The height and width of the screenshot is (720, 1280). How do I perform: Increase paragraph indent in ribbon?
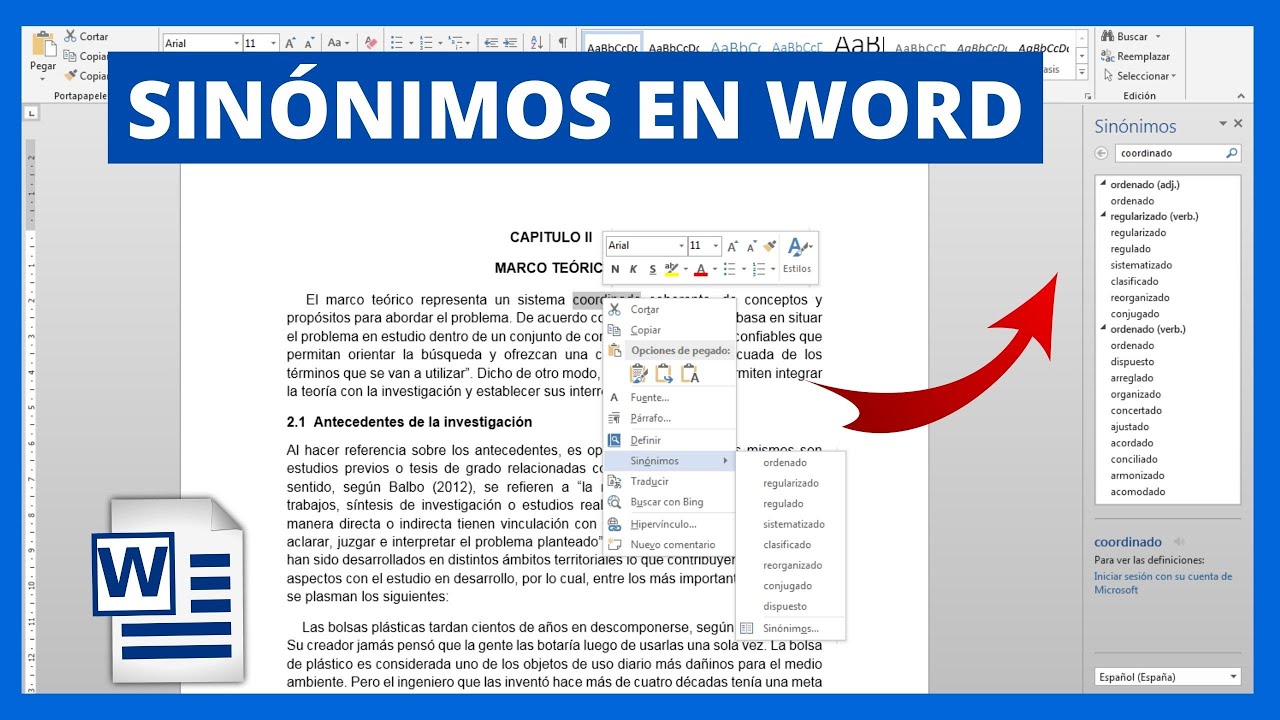point(512,43)
